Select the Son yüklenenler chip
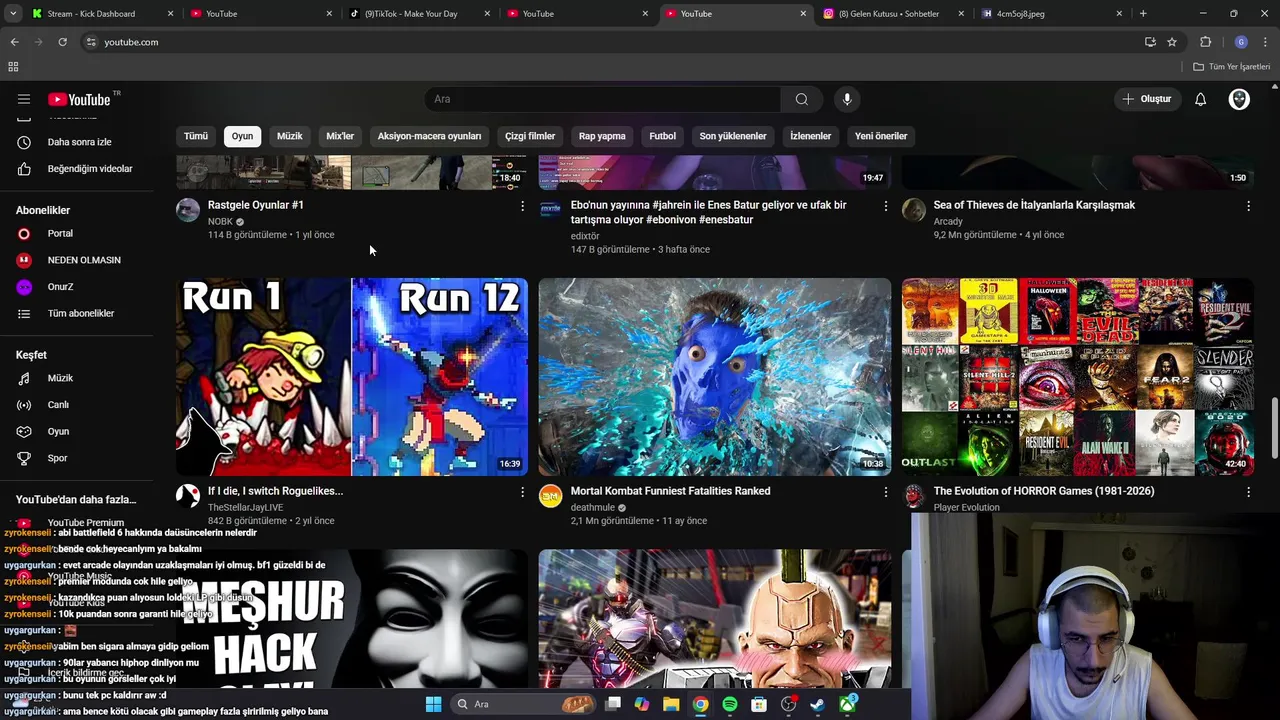Screen dimensions: 1280x720 tap(733, 136)
